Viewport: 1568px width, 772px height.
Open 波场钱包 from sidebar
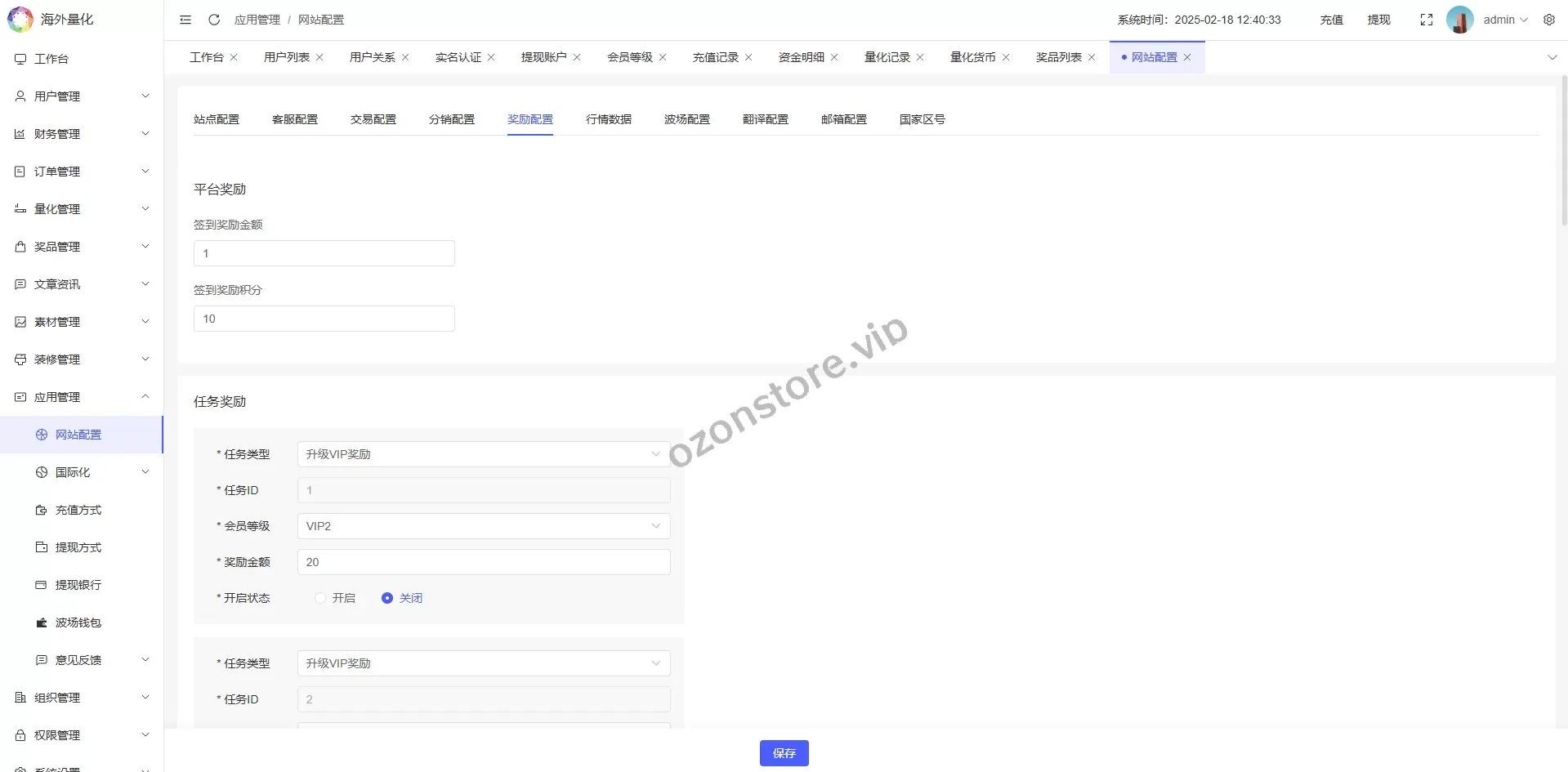tap(78, 623)
